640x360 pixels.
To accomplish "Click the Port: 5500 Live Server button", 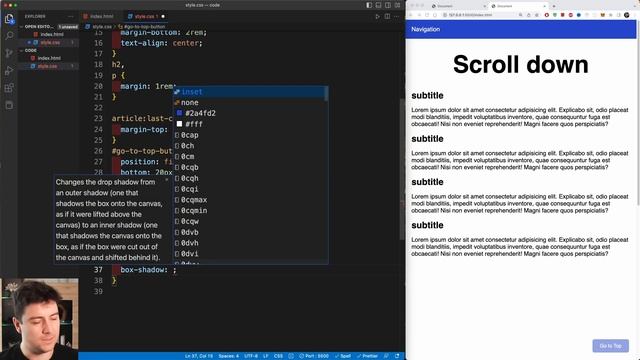I will tap(314, 356).
